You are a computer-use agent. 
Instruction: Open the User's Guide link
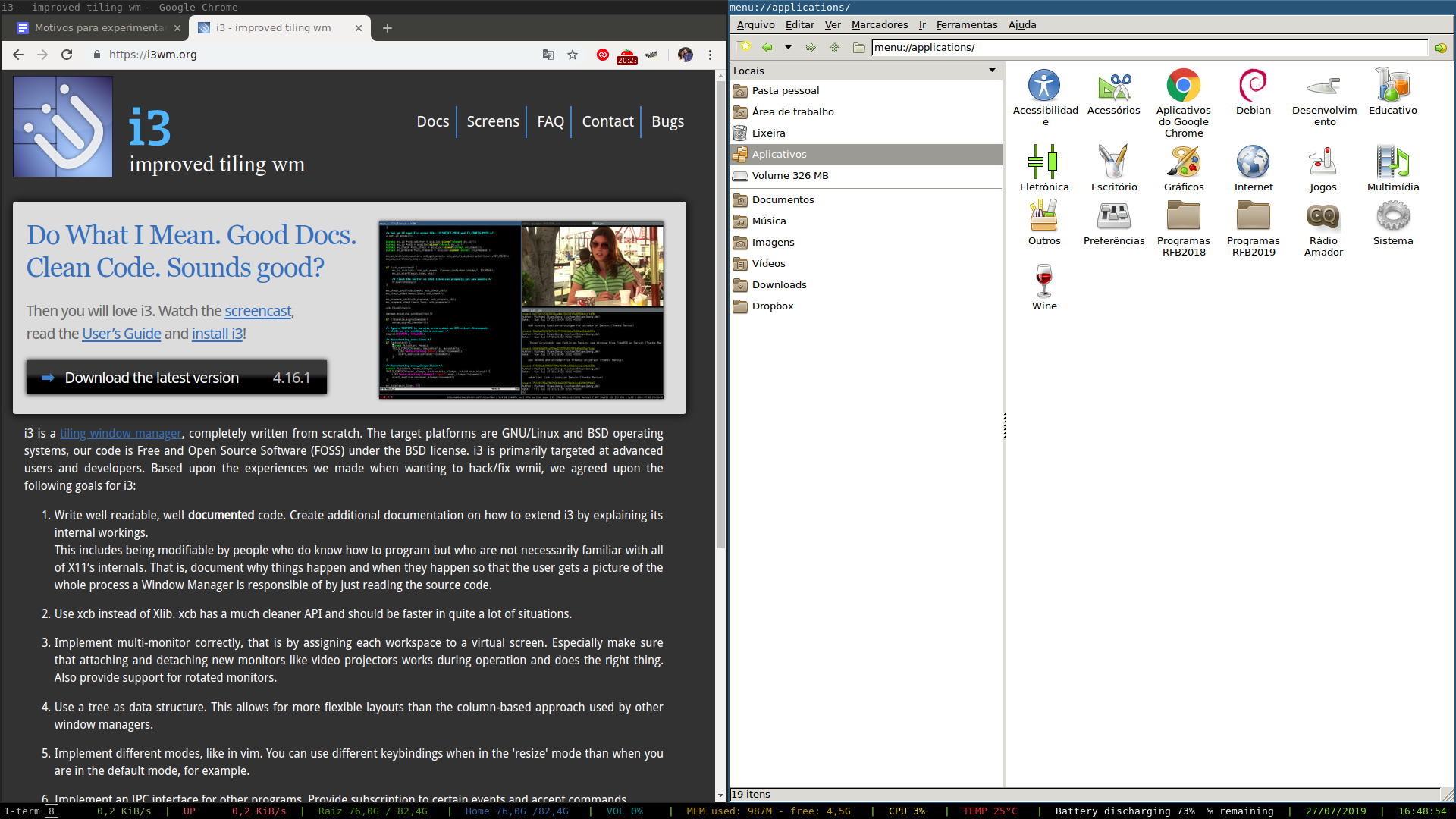(121, 334)
